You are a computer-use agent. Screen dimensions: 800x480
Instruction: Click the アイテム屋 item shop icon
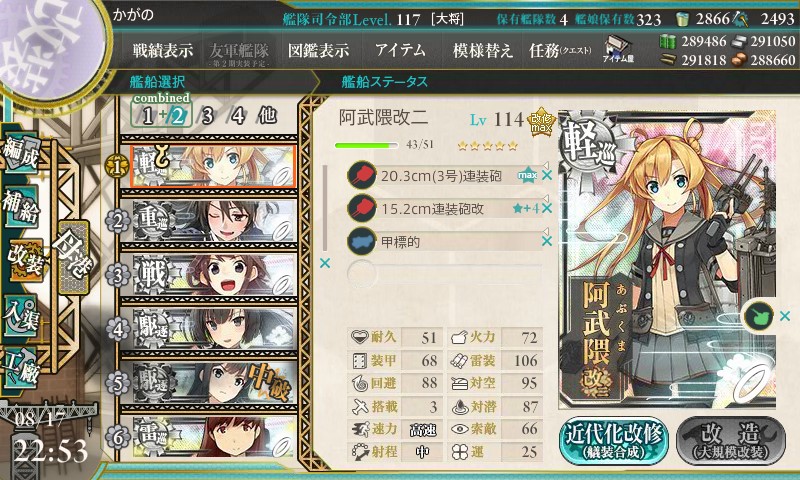tap(618, 49)
